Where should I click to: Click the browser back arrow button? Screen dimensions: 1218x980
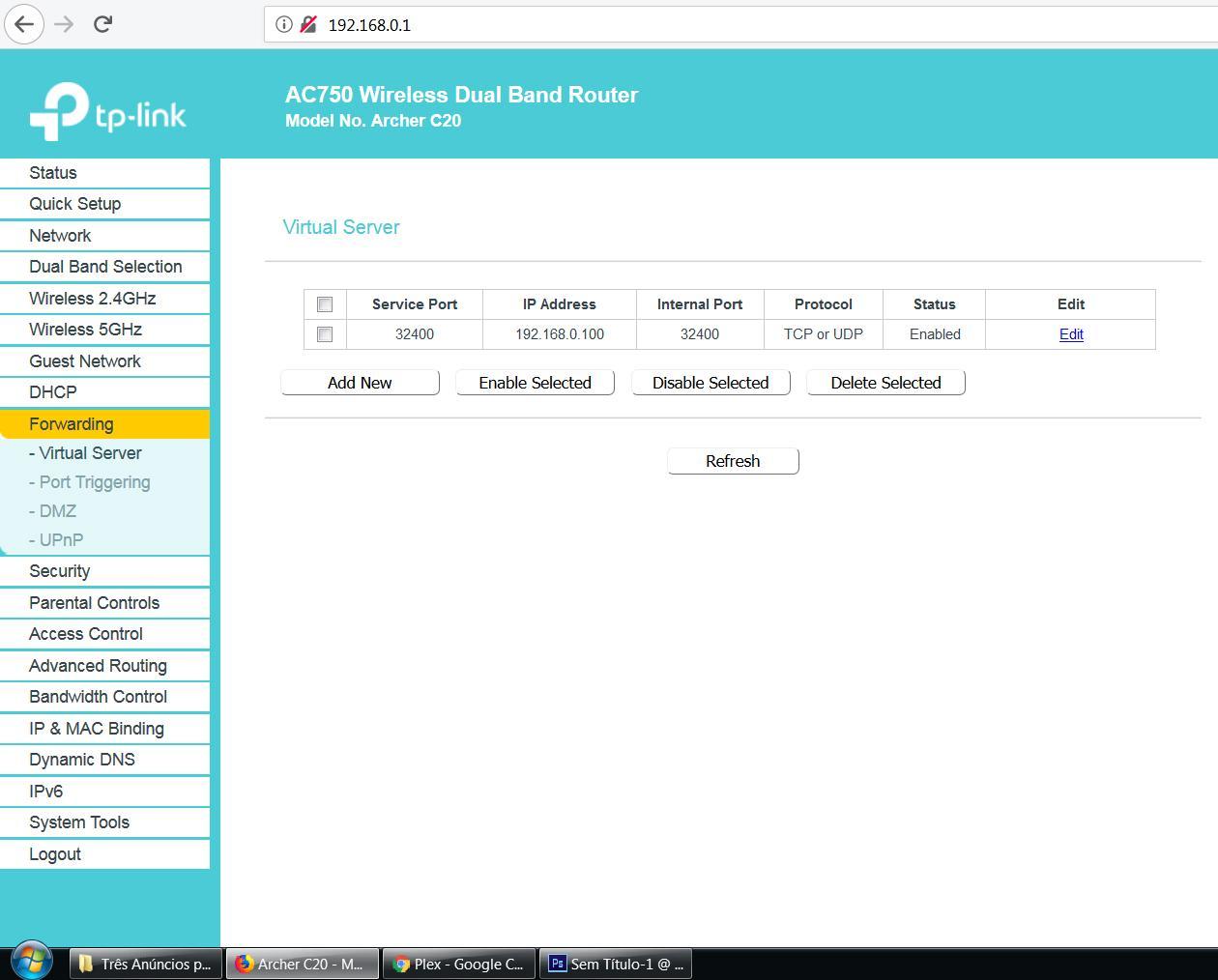pyautogui.click(x=24, y=24)
